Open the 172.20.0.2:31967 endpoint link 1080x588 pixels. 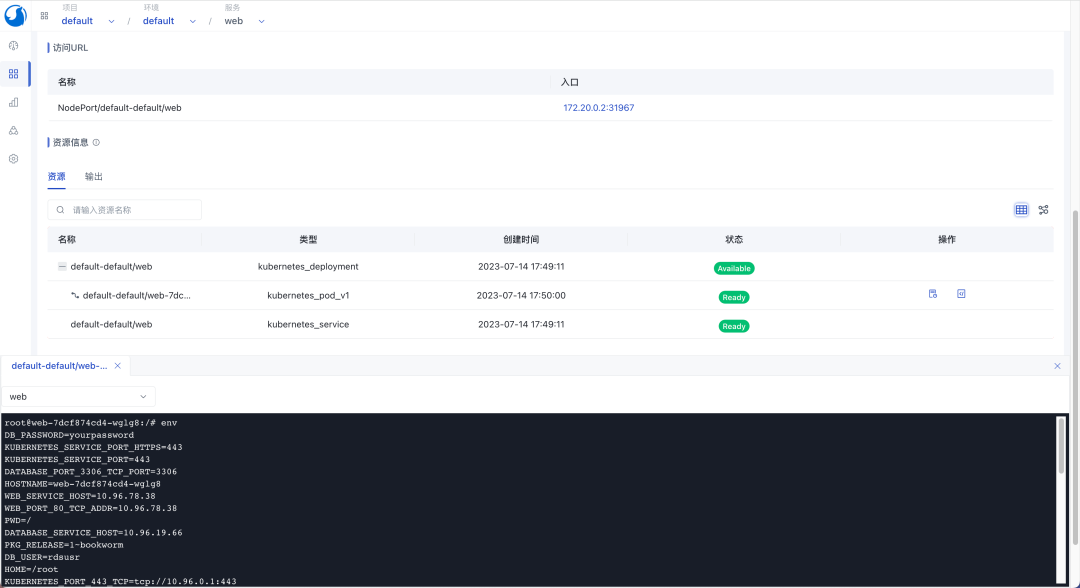[x=599, y=108]
